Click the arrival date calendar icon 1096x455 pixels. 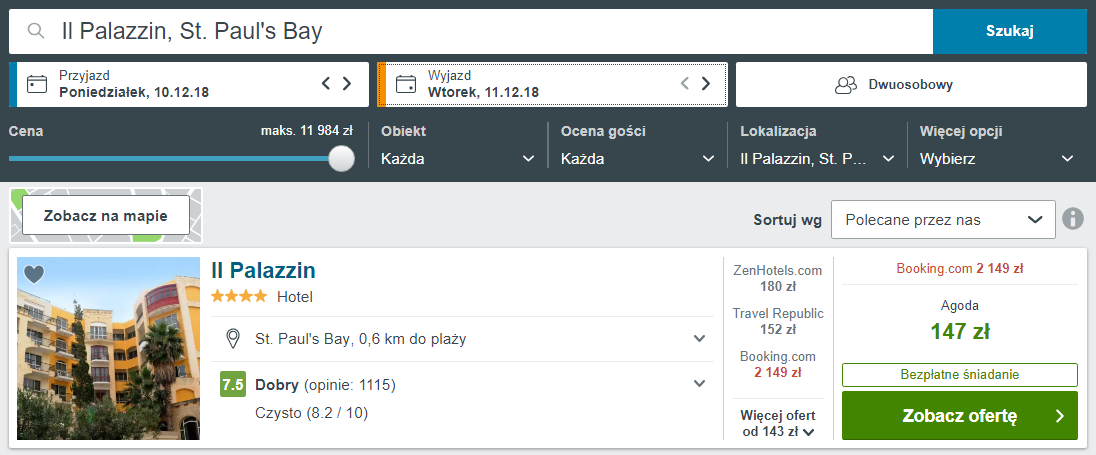(36, 85)
